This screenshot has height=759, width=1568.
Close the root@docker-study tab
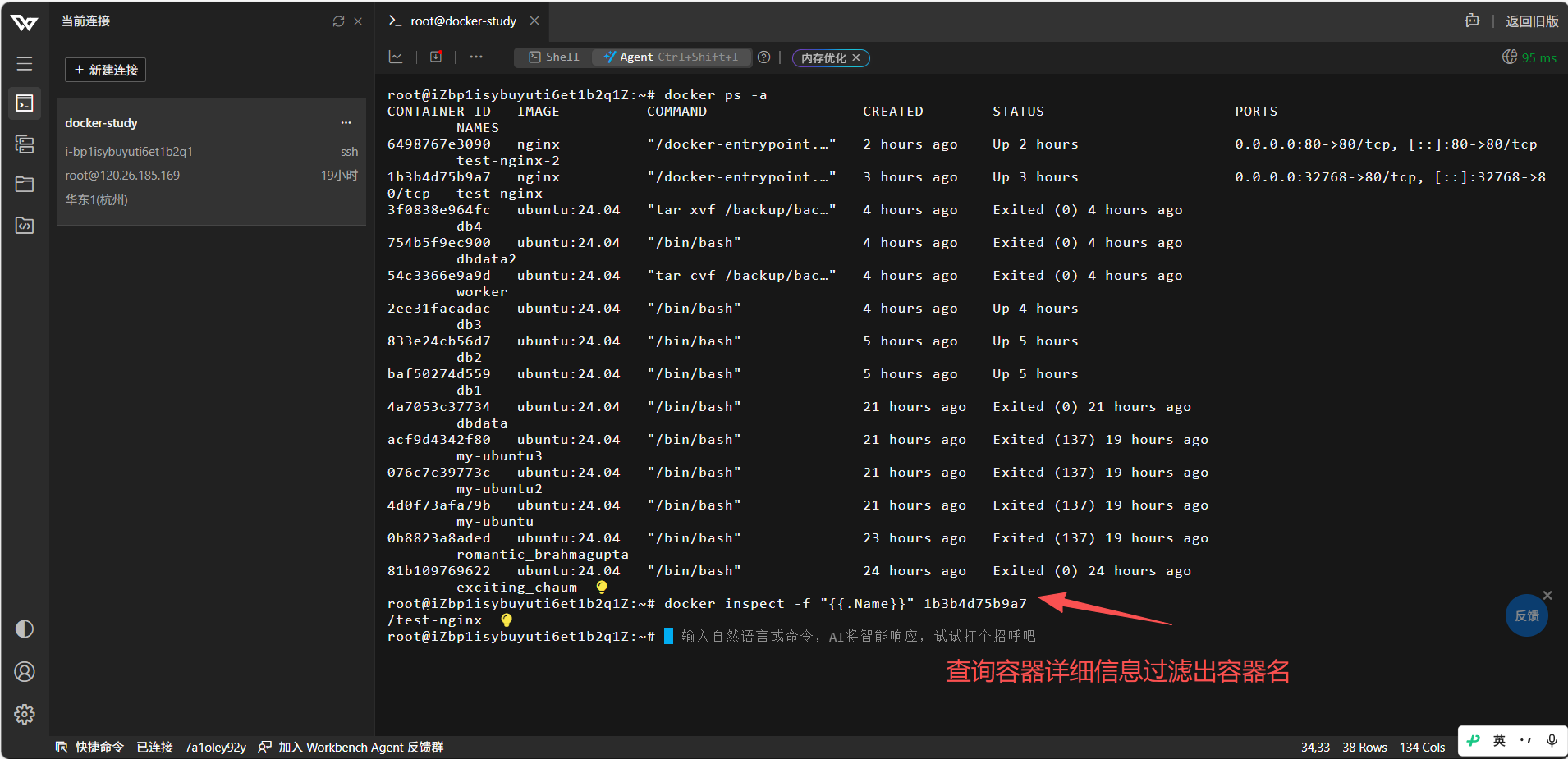534,21
